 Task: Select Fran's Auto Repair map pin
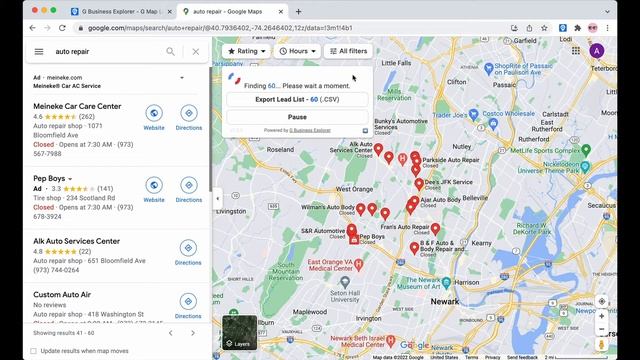pyautogui.click(x=436, y=229)
